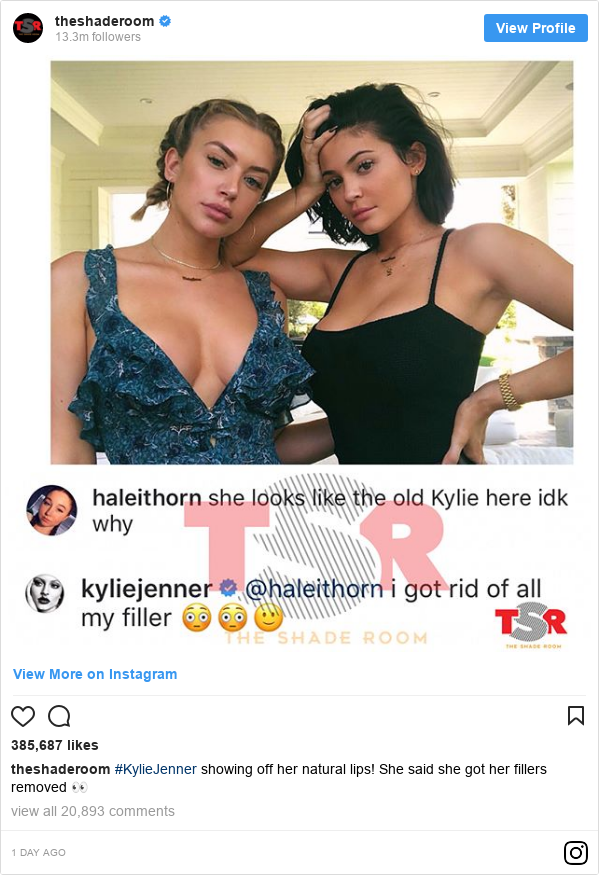Click the #KylieJenner hashtag
Screen dimensions: 599x887
156,769
